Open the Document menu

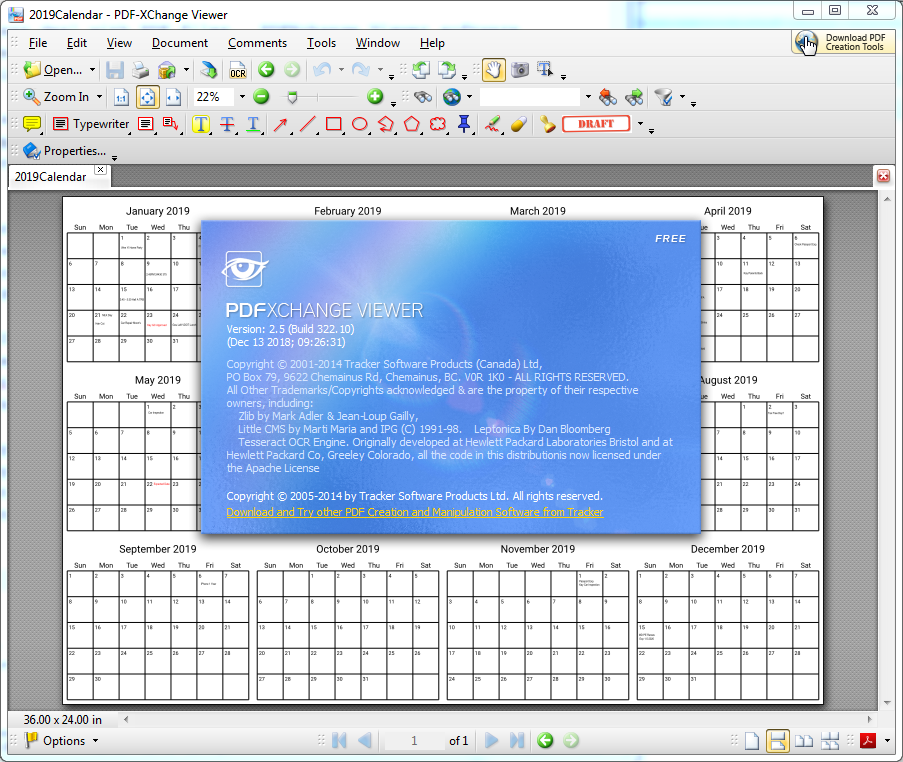[180, 43]
